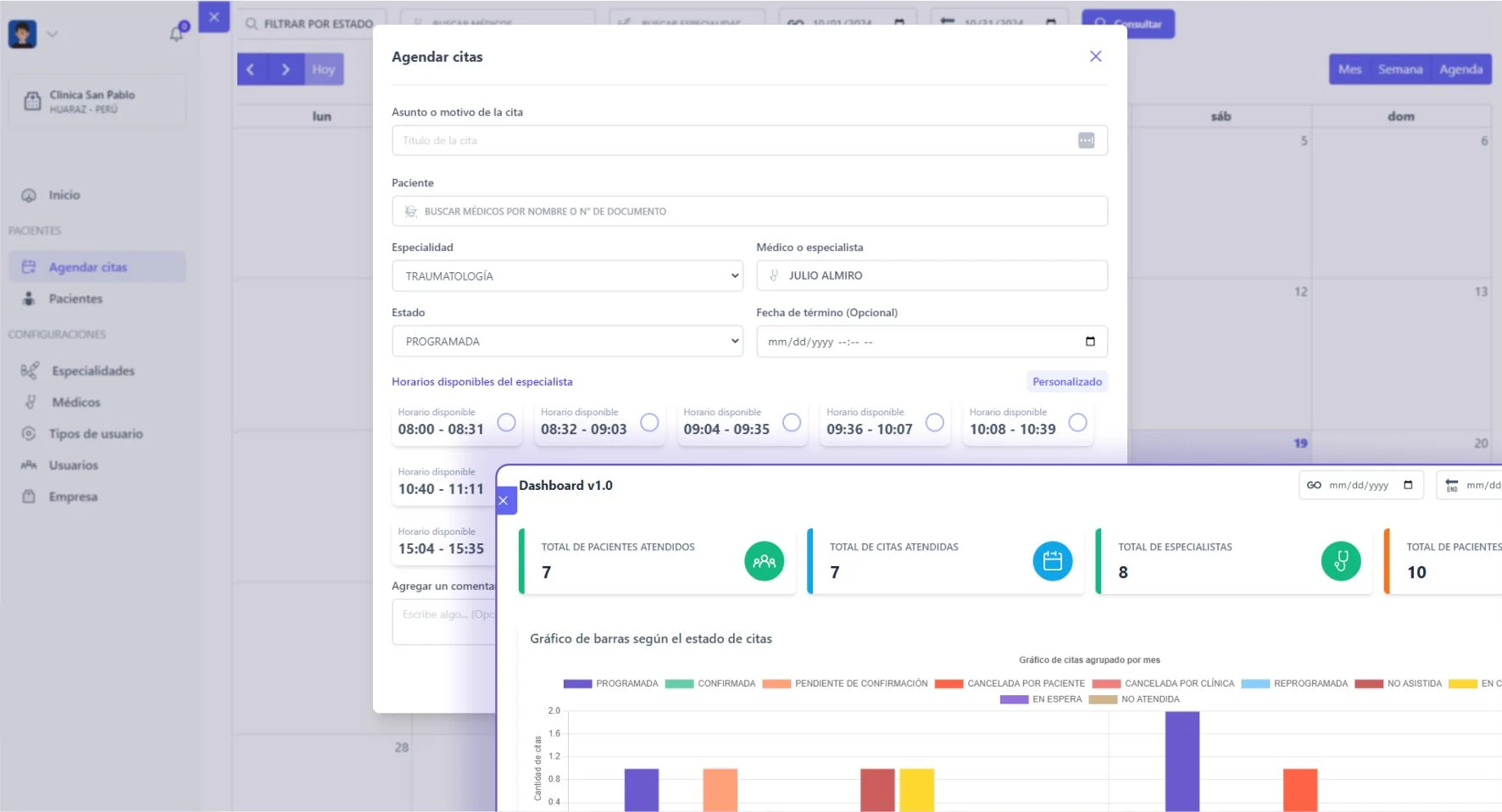Go to next month with right arrow
Screen dimensions: 1502x812
[x=286, y=70]
